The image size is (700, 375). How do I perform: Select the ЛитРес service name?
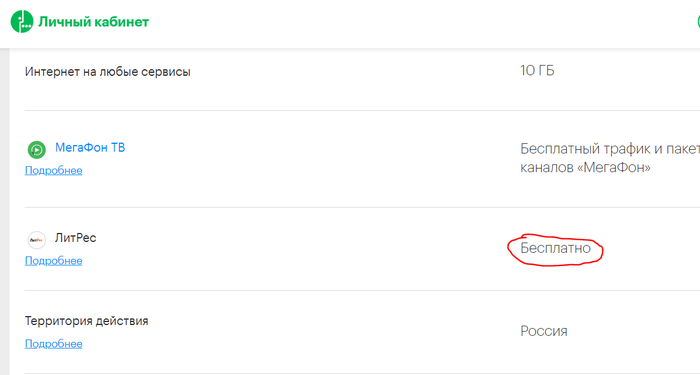click(75, 238)
